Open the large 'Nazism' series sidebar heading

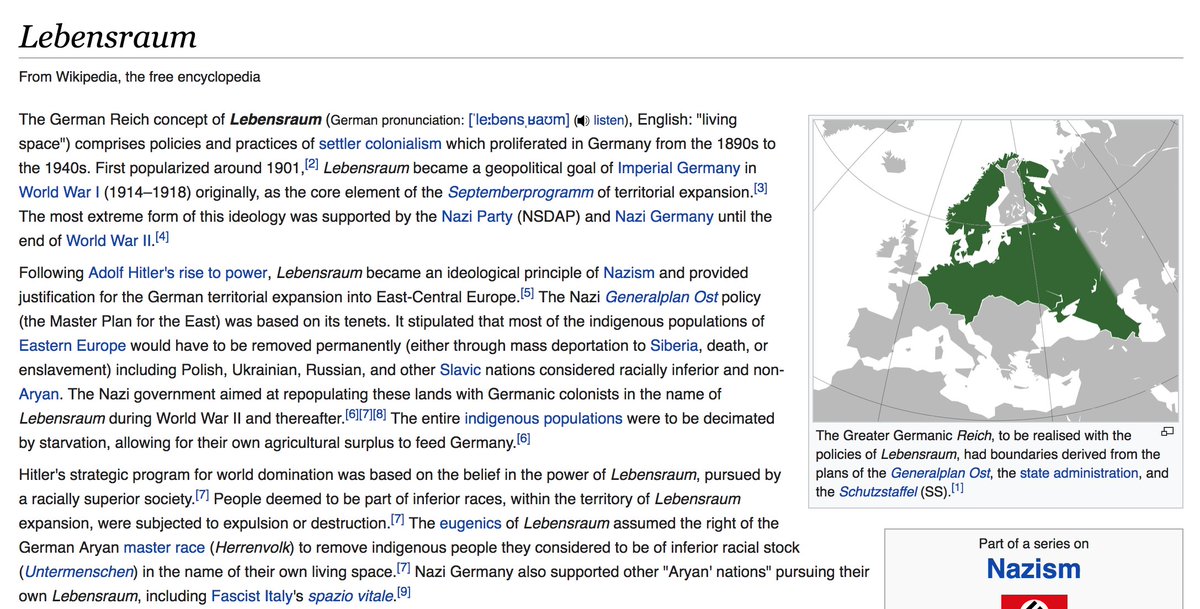coord(1034,568)
